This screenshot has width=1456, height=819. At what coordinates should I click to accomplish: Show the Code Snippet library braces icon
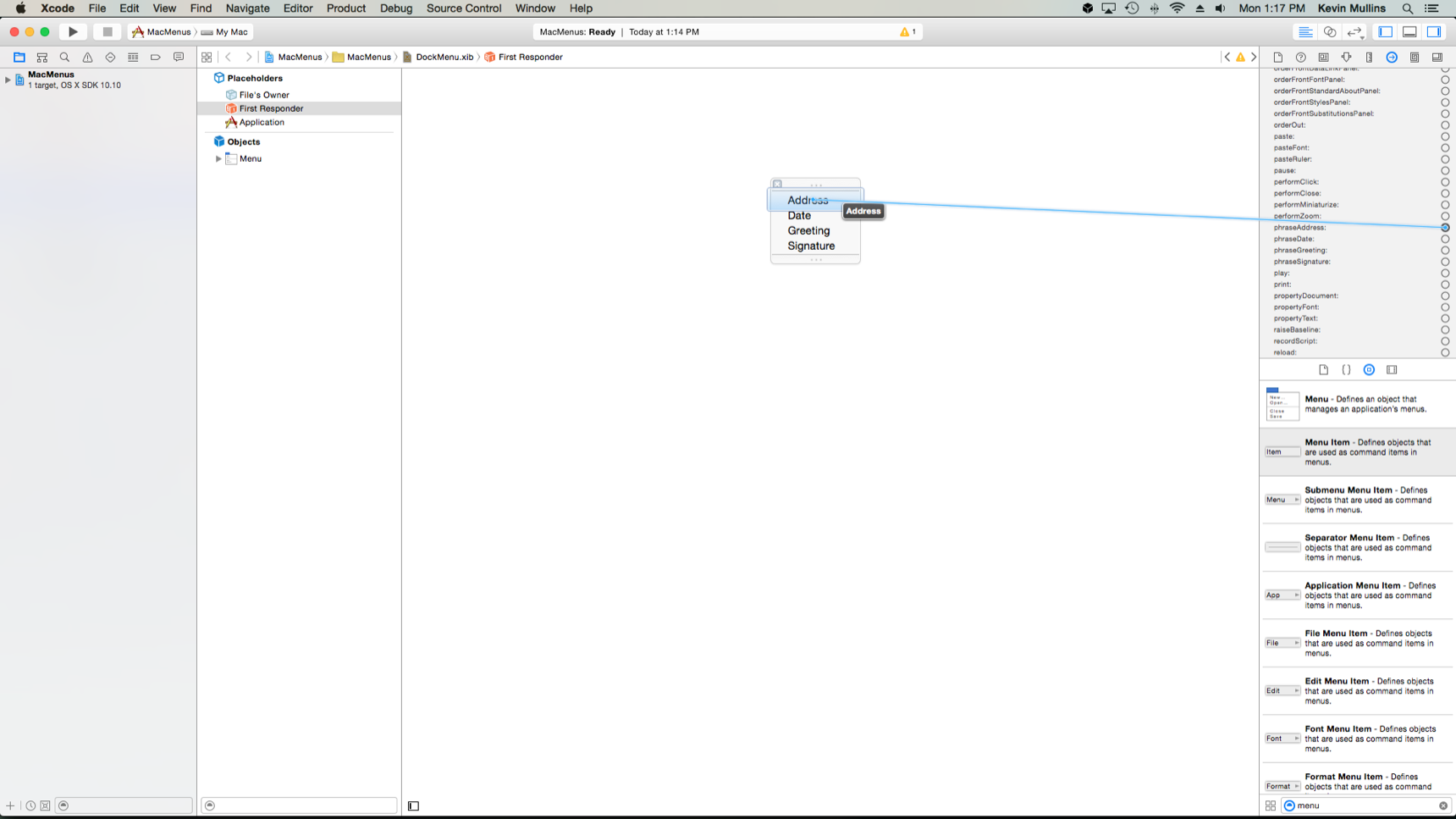point(1347,370)
